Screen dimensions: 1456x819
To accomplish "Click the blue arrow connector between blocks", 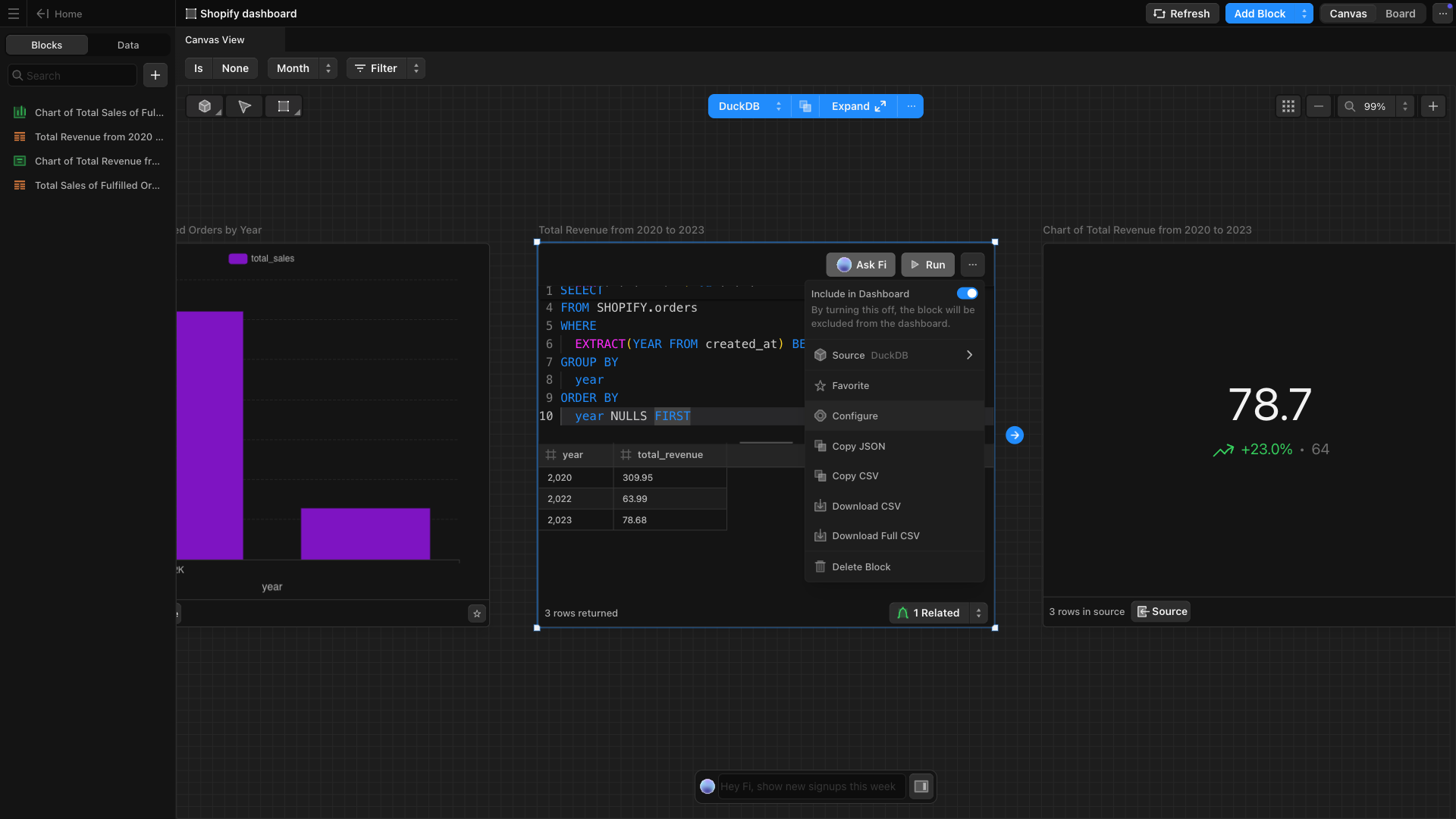I will (1015, 435).
